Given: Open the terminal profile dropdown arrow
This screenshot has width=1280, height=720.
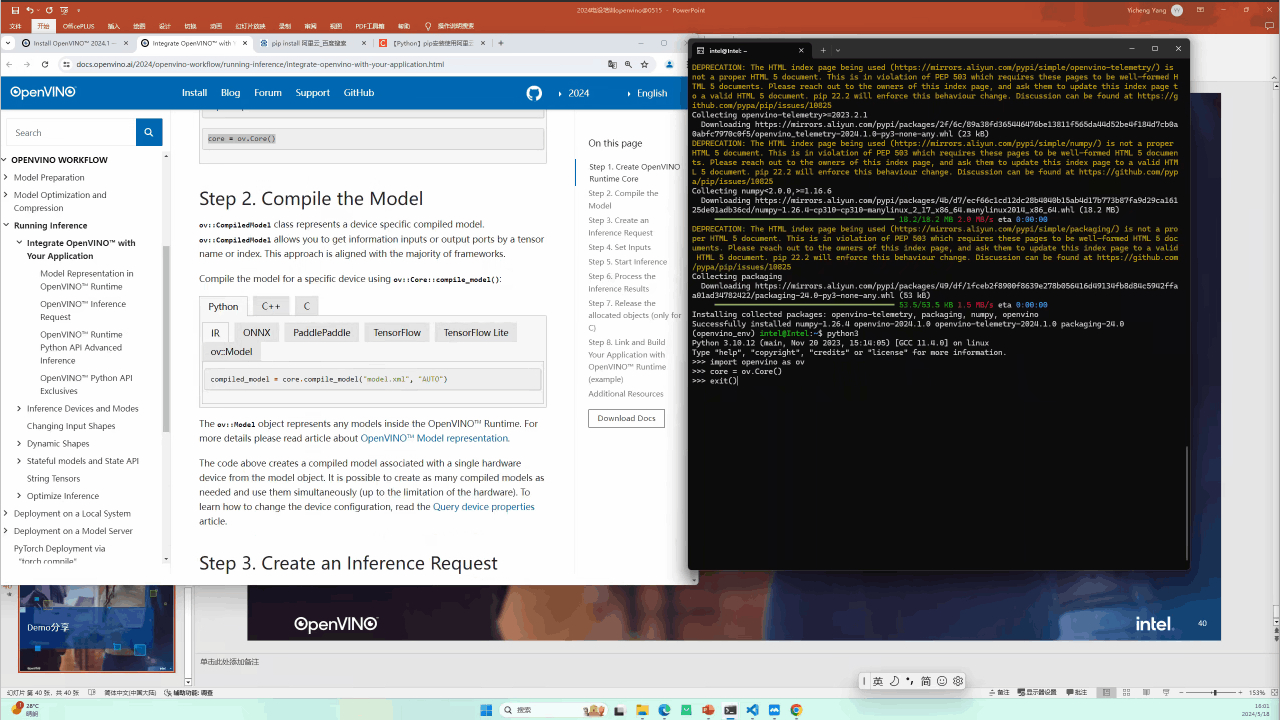Looking at the screenshot, I should (838, 50).
